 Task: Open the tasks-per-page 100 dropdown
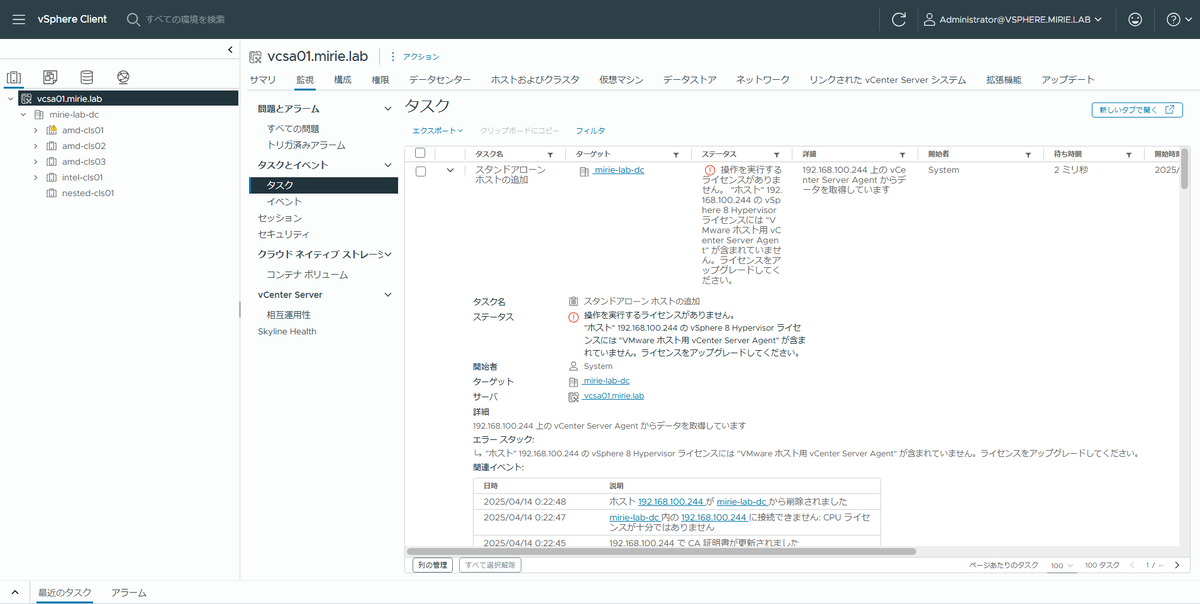1061,566
